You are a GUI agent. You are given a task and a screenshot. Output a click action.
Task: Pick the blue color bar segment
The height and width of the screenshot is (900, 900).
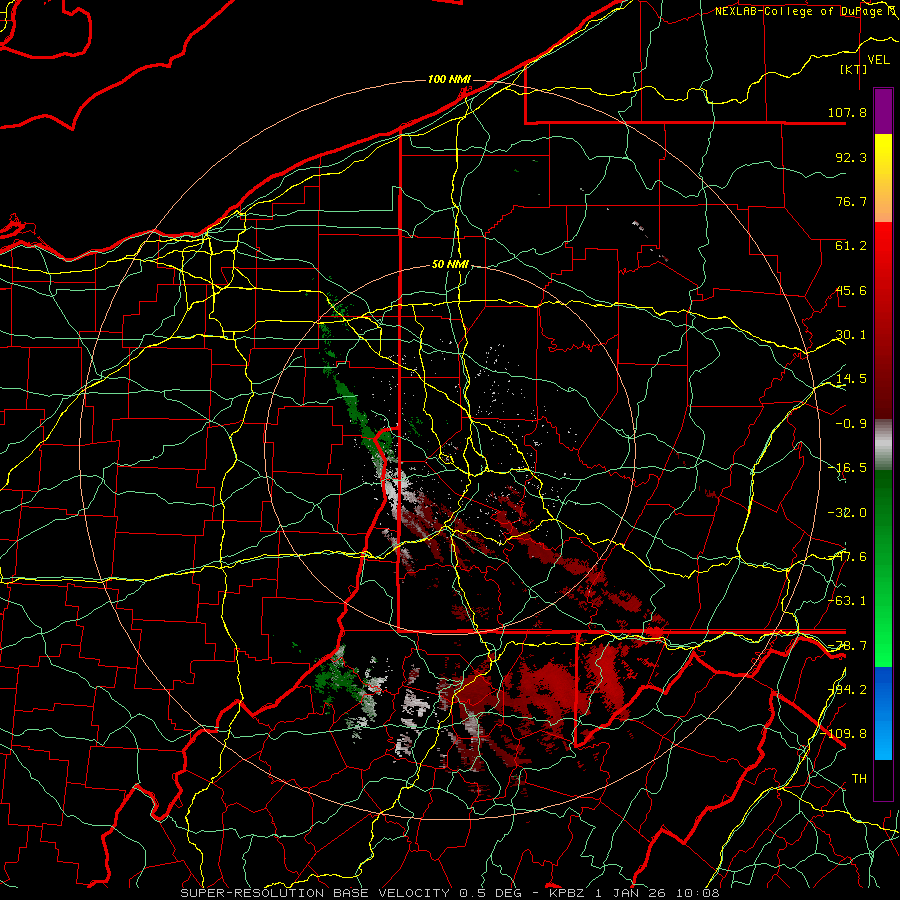(x=883, y=713)
